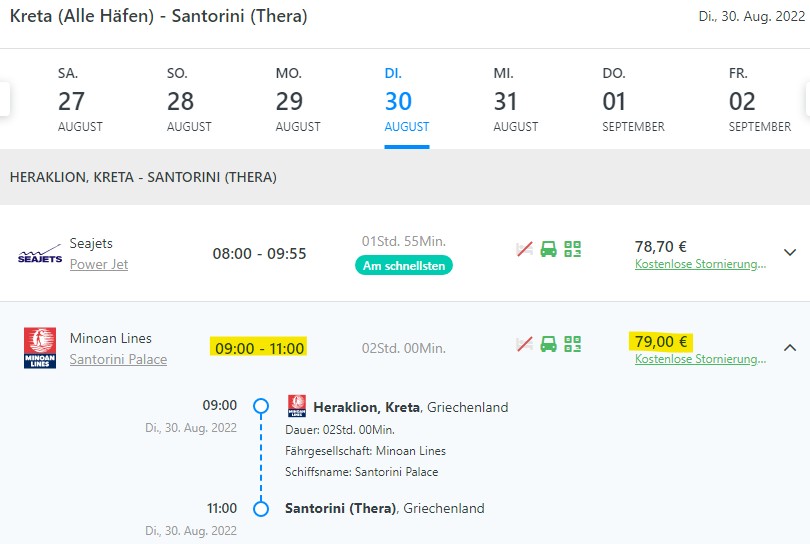
Task: Click the free cancellation link under 79,00 €
Action: point(700,359)
